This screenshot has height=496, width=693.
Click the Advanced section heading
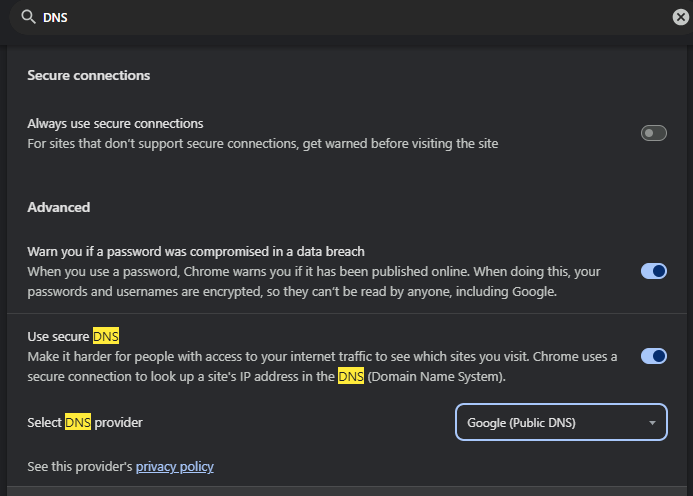tap(58, 207)
